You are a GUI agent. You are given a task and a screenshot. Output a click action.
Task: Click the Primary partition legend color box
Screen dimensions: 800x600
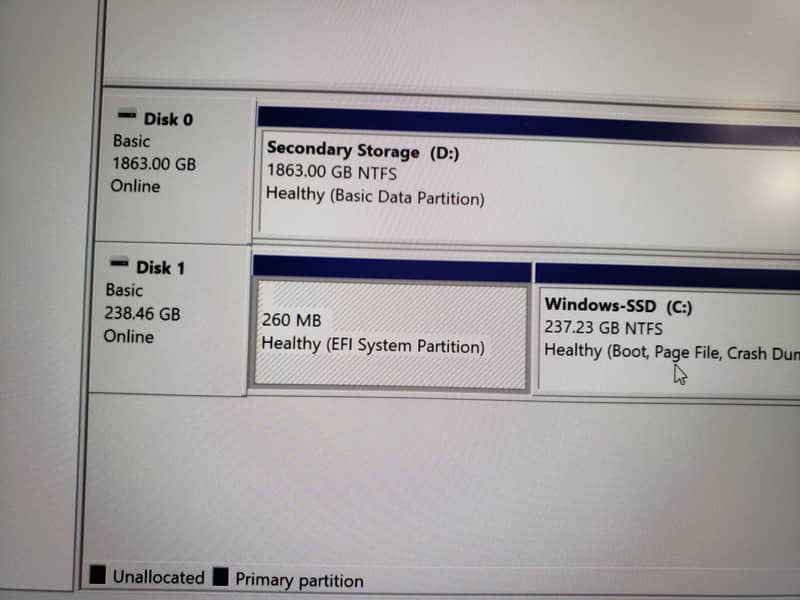coord(220,578)
